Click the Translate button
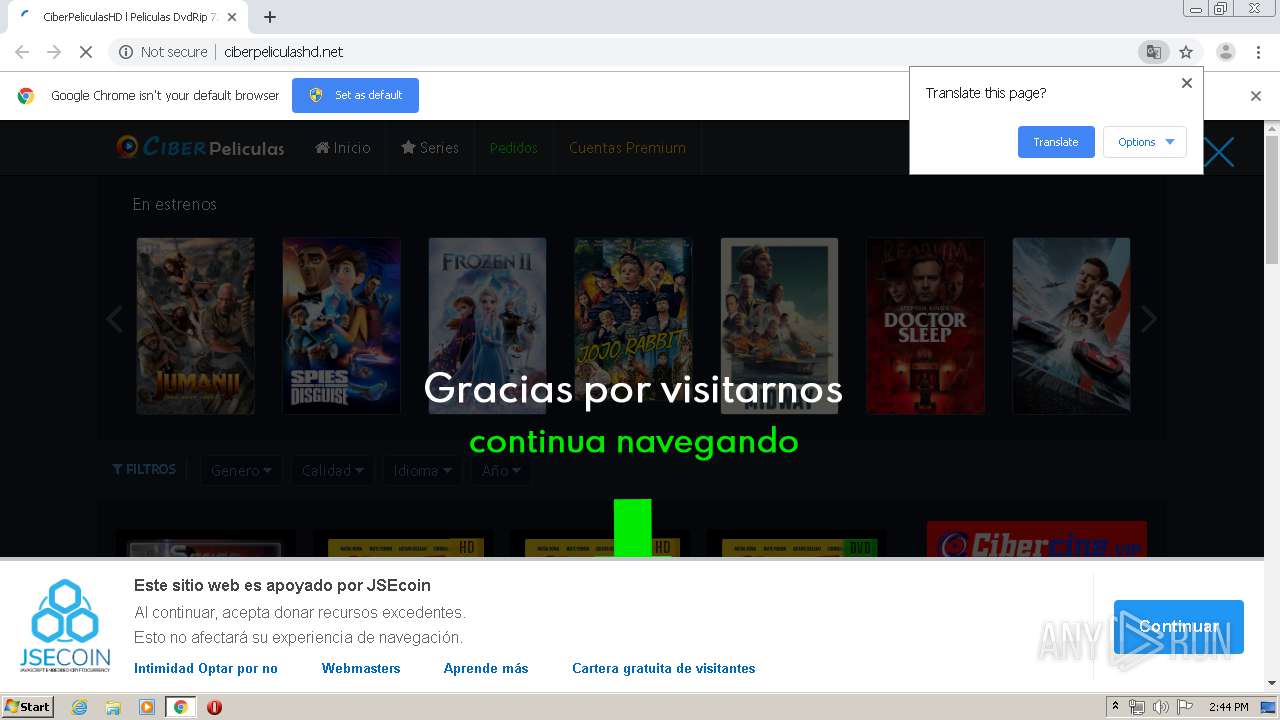1280x720 pixels. click(1056, 142)
